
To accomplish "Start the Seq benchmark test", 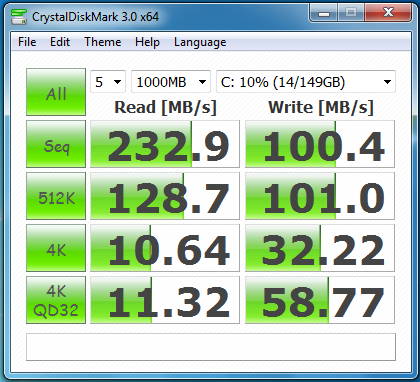I will 56,144.
